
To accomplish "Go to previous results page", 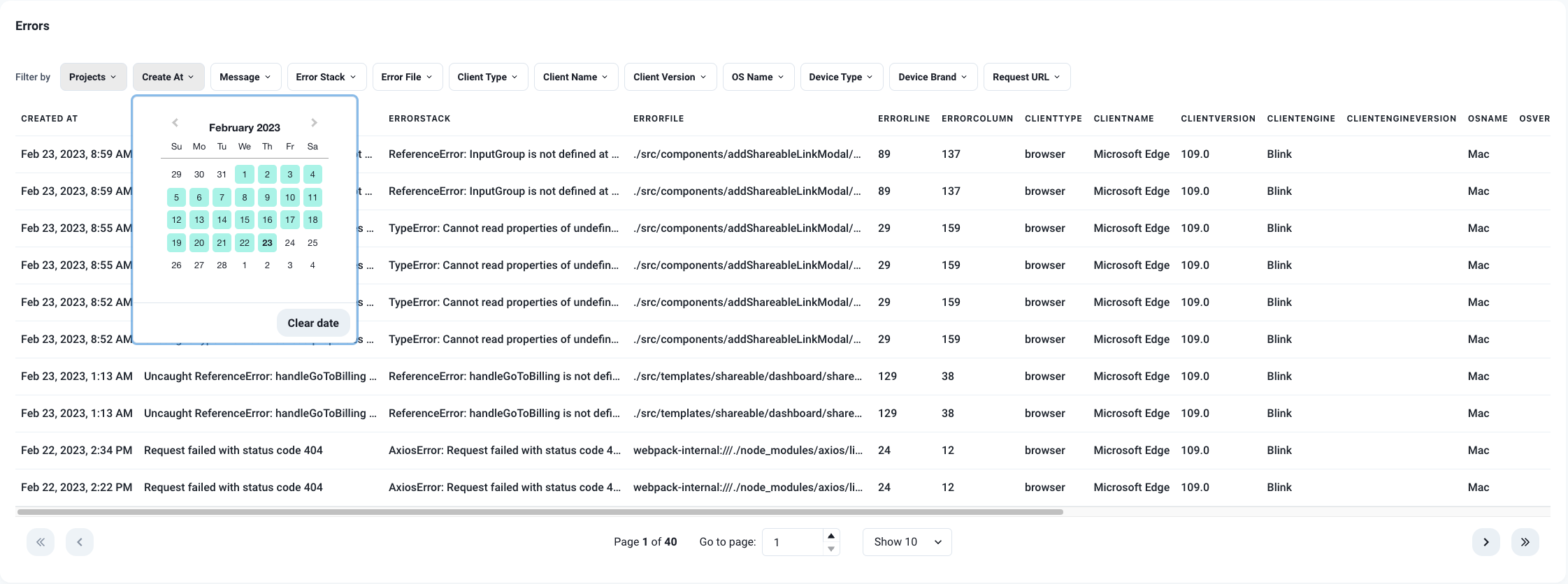I will [80, 542].
